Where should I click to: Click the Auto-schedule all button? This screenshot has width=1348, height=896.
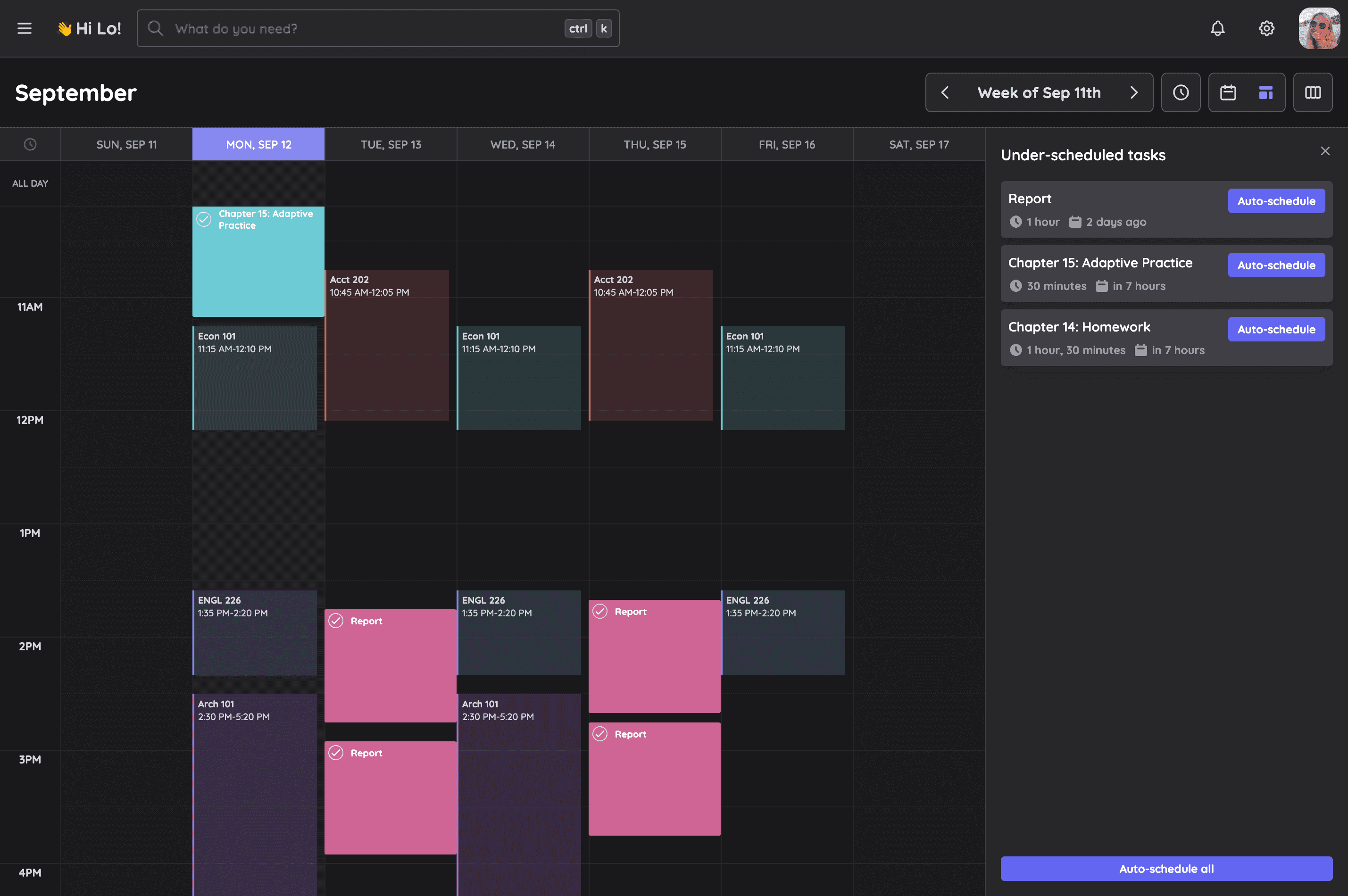[1166, 868]
